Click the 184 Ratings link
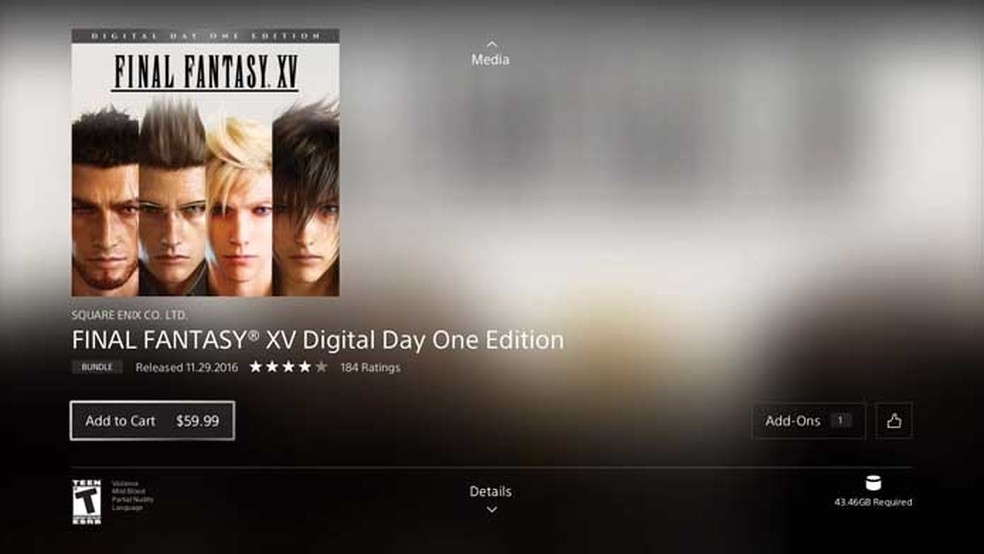 click(370, 368)
